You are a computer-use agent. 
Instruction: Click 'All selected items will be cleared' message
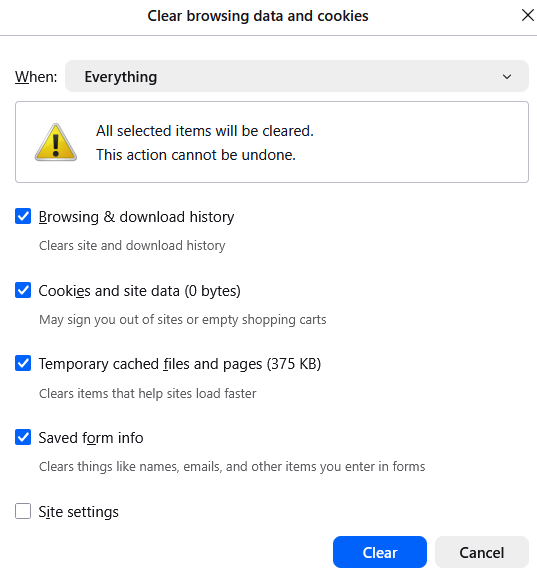[x=205, y=131]
